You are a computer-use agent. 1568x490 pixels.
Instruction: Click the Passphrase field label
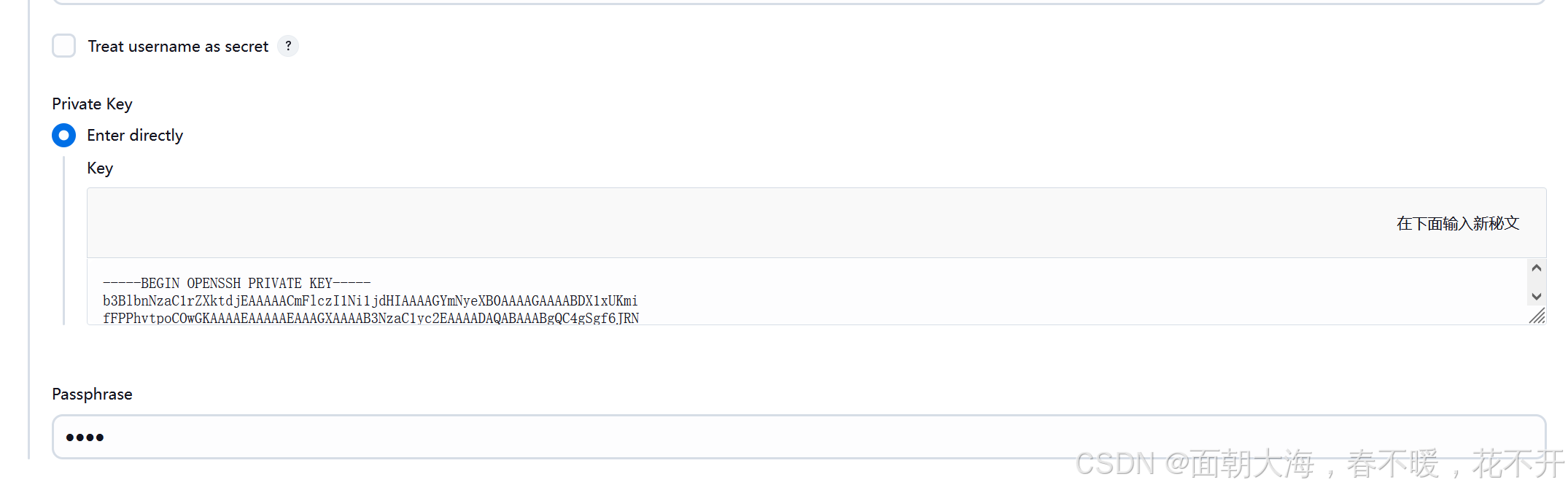(92, 394)
